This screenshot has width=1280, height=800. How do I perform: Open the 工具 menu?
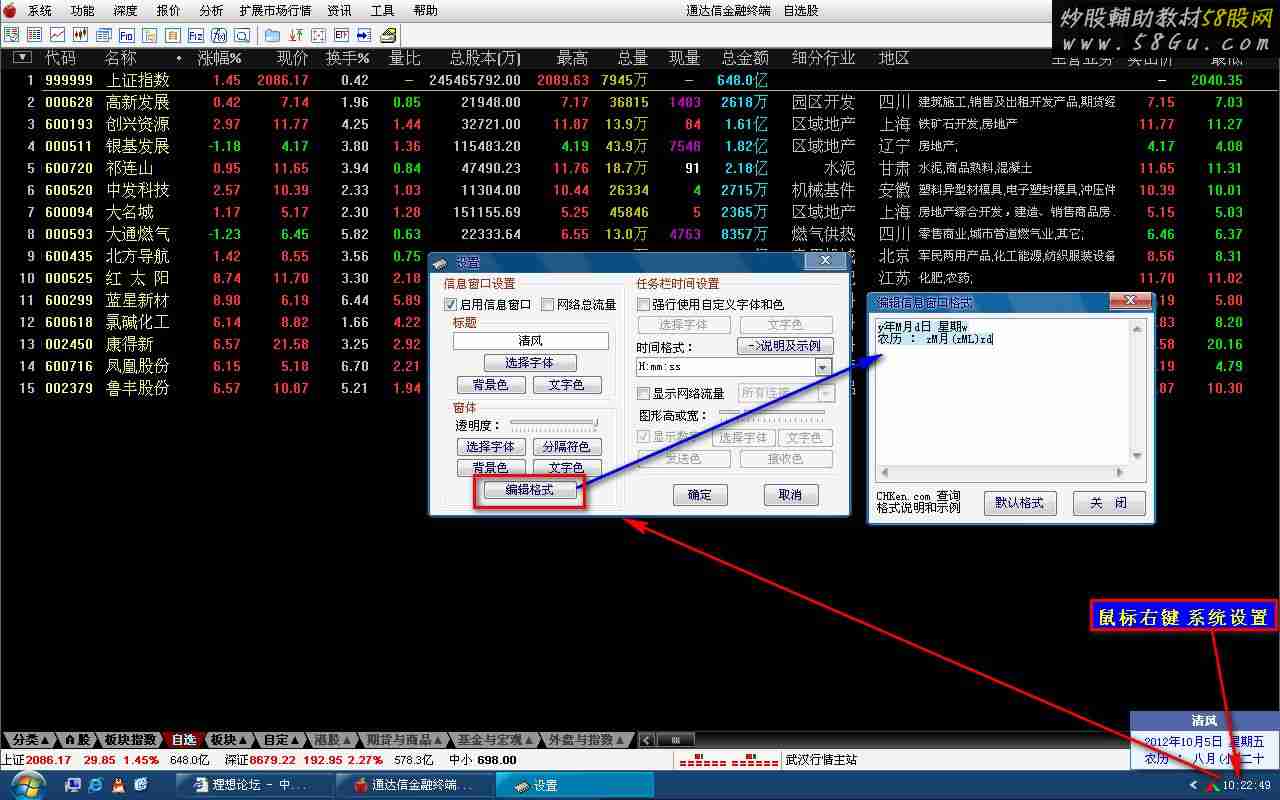[x=382, y=11]
